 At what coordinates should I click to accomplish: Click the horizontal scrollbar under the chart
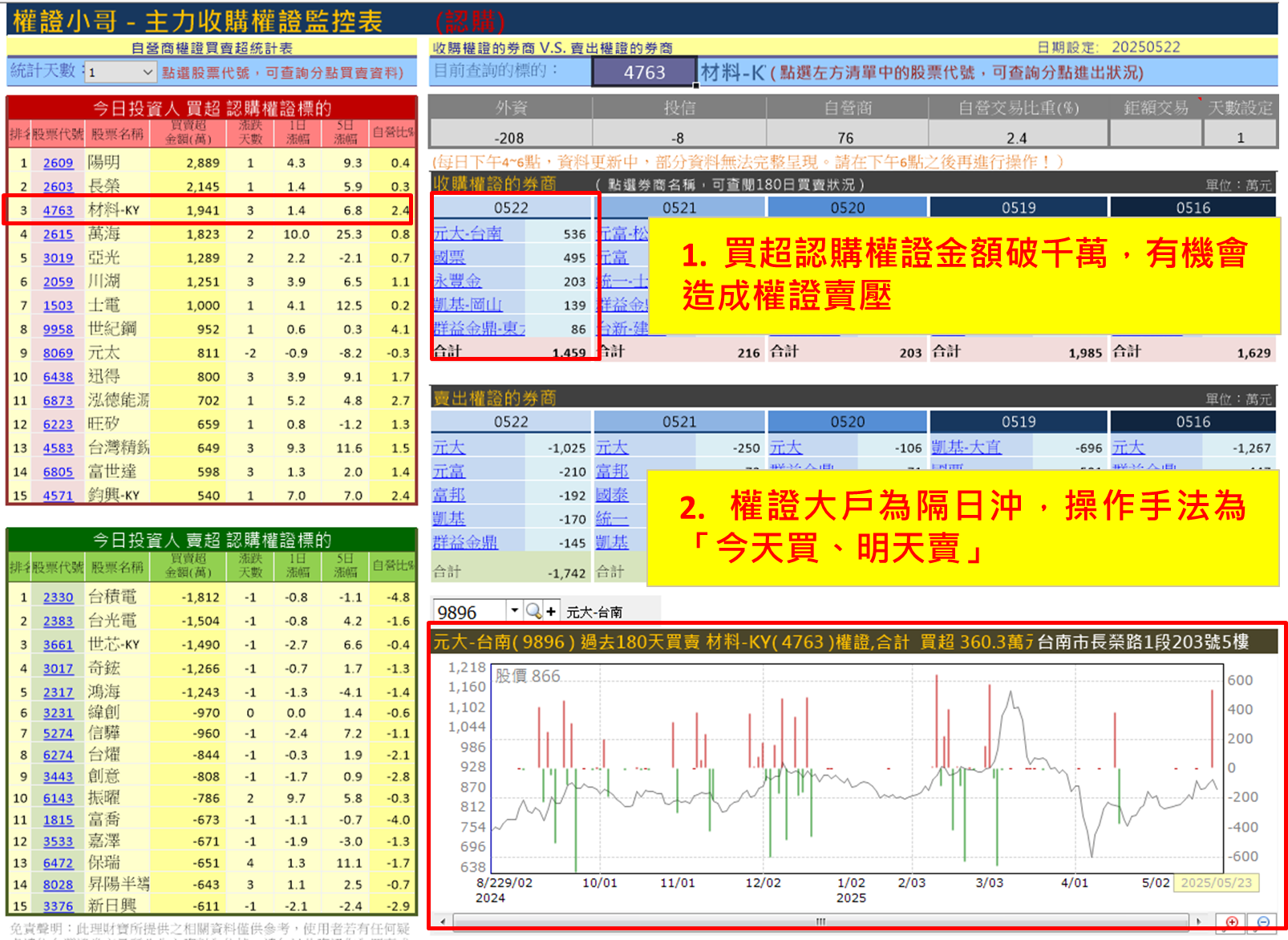(x=820, y=922)
